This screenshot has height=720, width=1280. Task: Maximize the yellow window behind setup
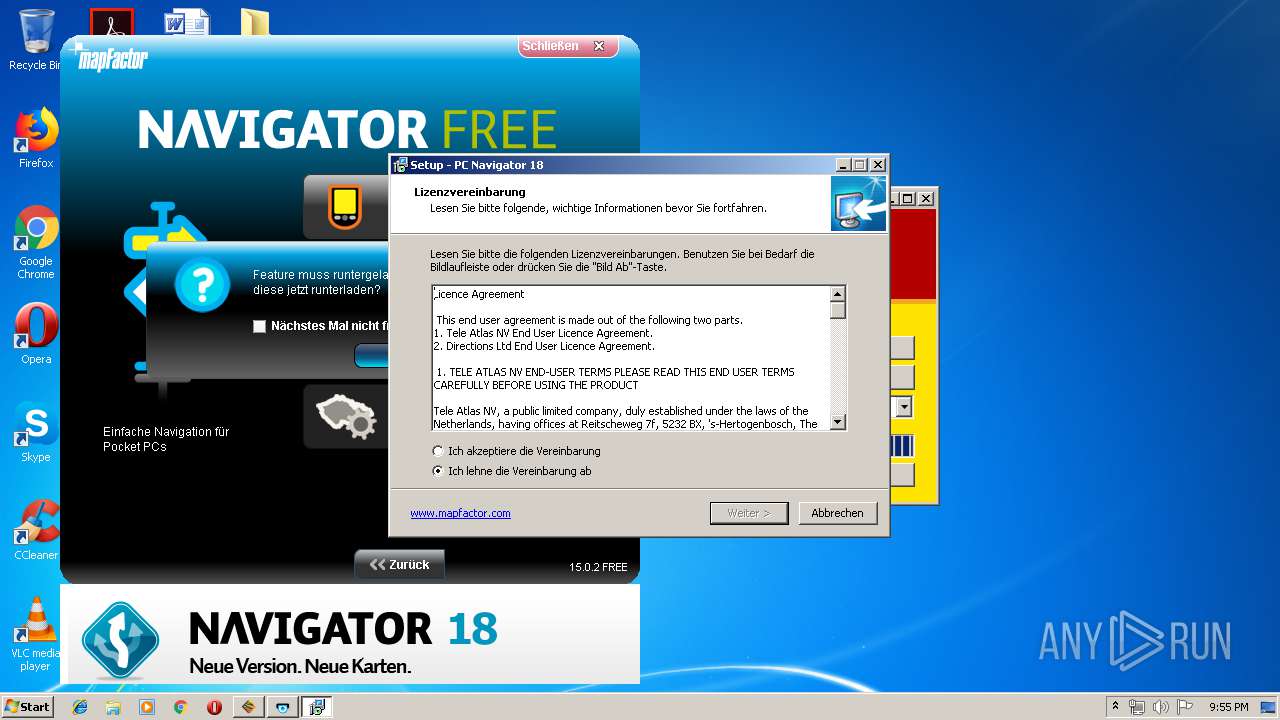pos(908,199)
